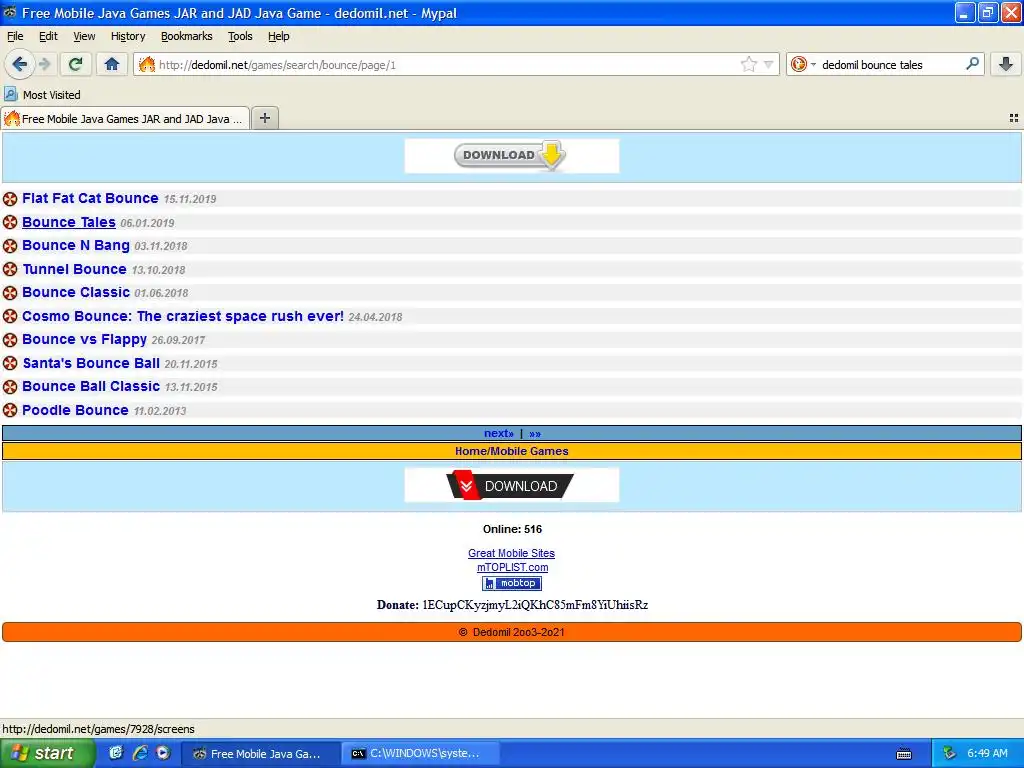
Task: Click ball icon beside Bounce vs Flappy
Action: point(10,340)
